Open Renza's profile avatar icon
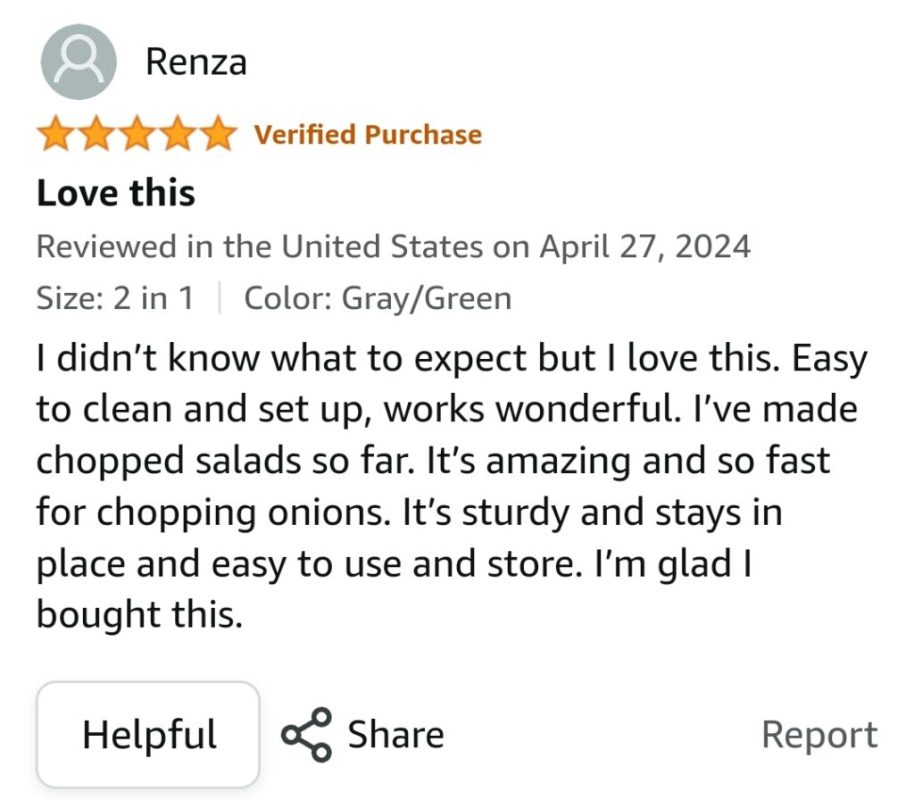The height and width of the screenshot is (800, 914). pos(79,62)
